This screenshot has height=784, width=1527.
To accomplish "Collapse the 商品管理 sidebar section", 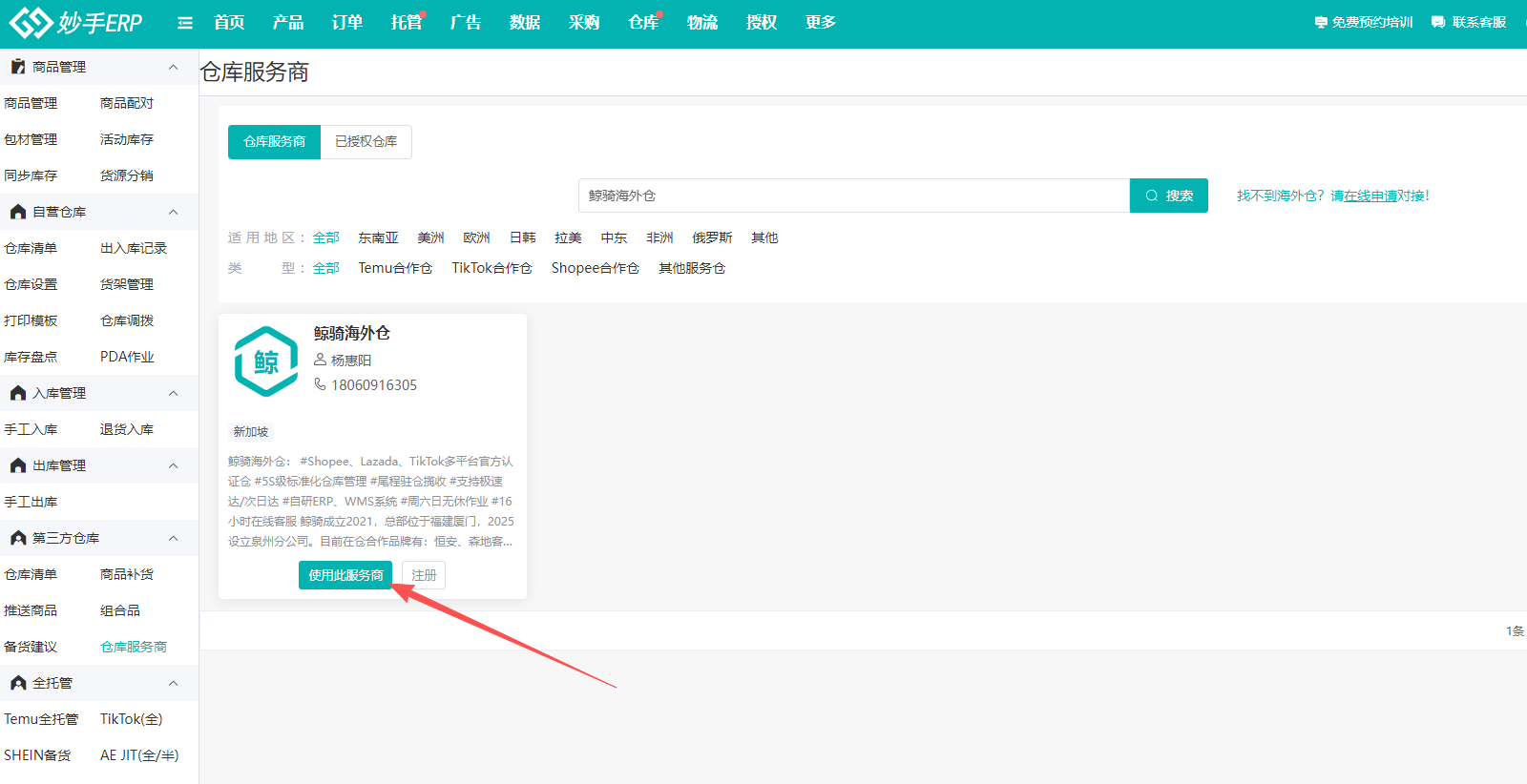I will click(x=173, y=67).
